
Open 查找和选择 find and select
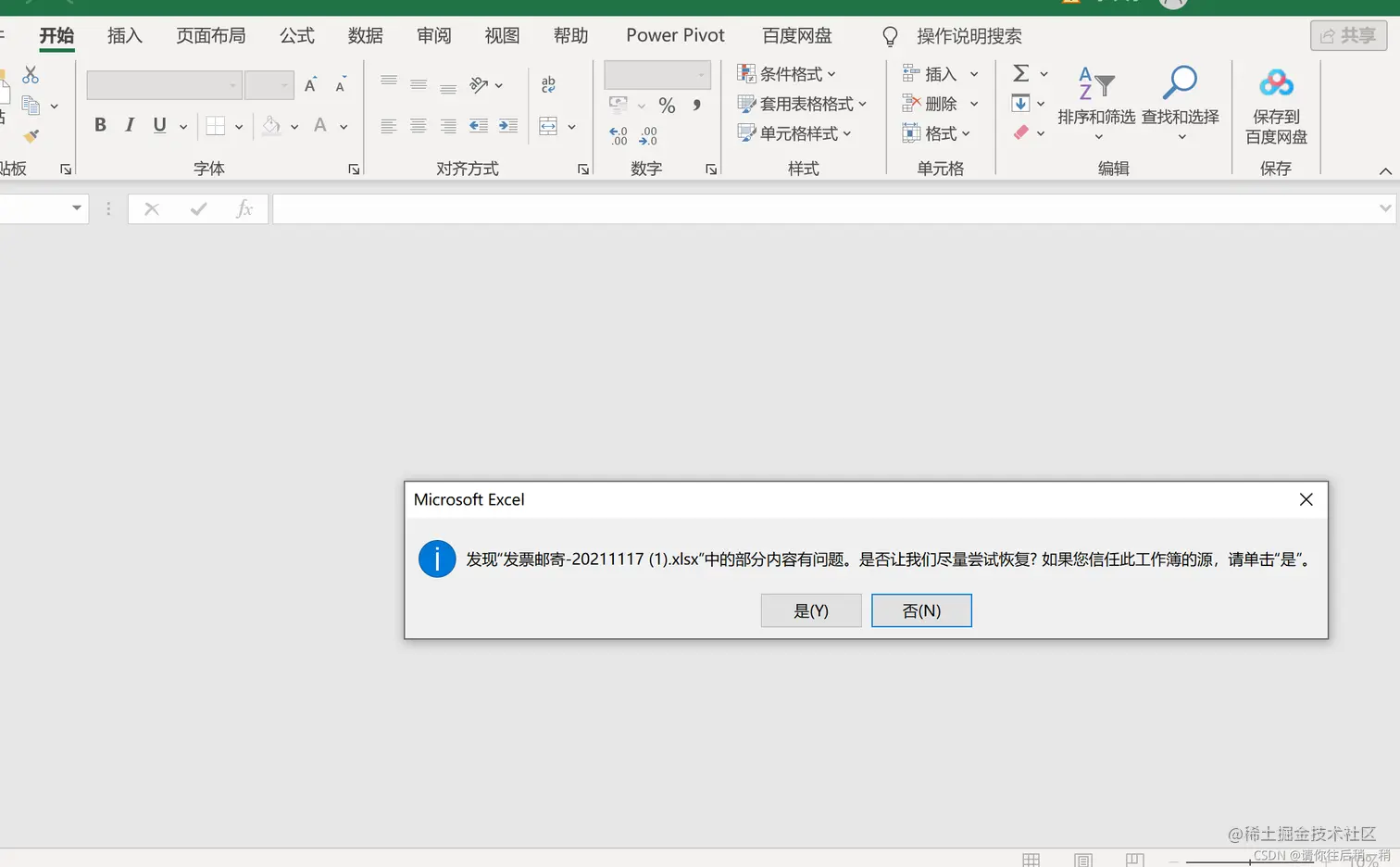coord(1181,103)
